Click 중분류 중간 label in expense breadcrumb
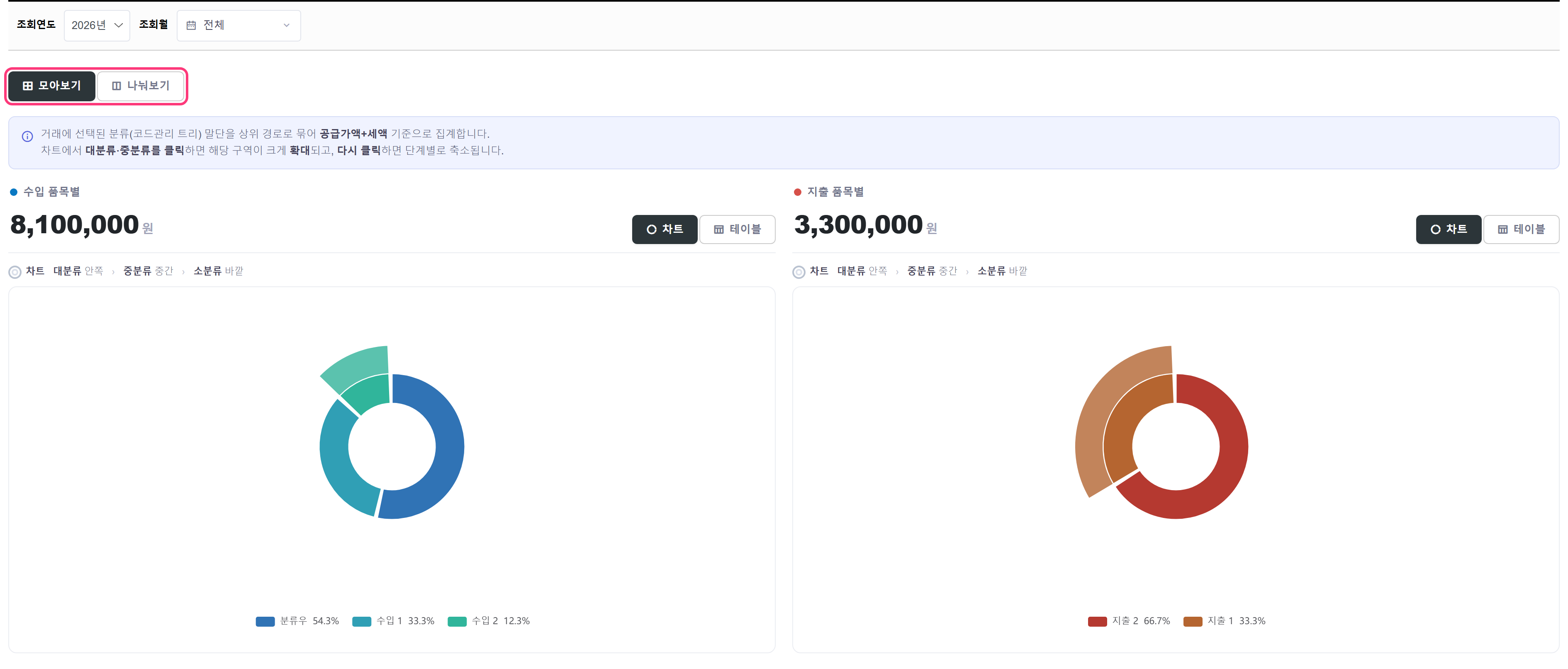 (x=933, y=271)
